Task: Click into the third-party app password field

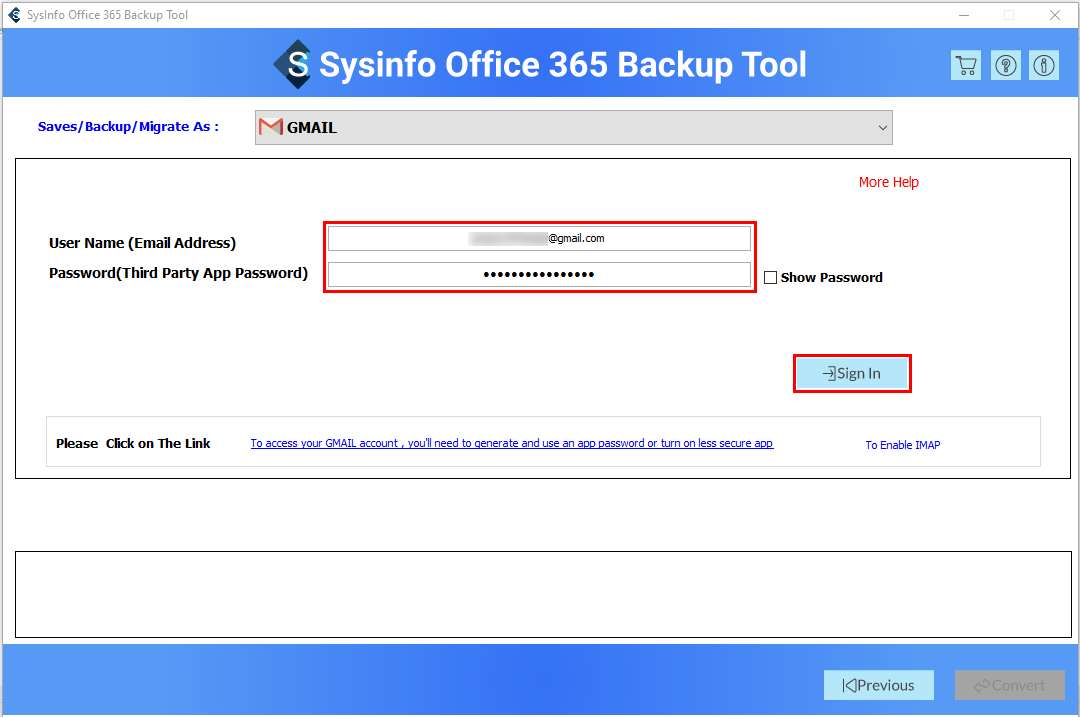Action: pyautogui.click(x=539, y=275)
